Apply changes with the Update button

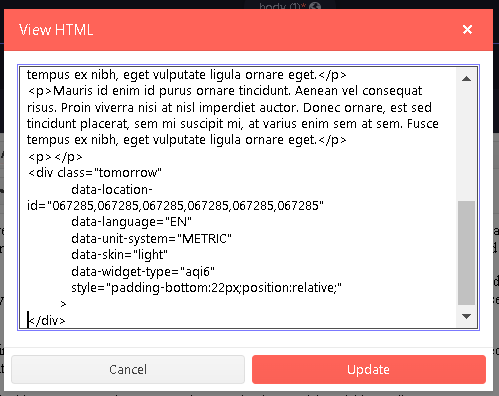point(369,369)
